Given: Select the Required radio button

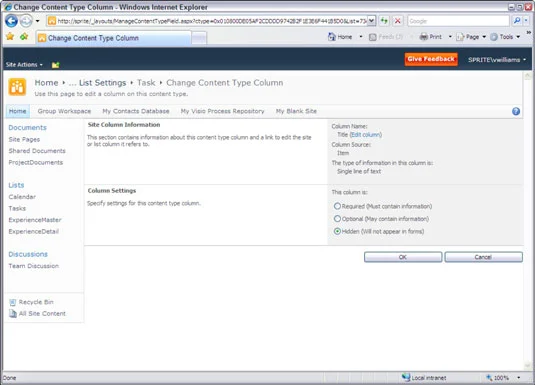Looking at the screenshot, I should (x=337, y=206).
